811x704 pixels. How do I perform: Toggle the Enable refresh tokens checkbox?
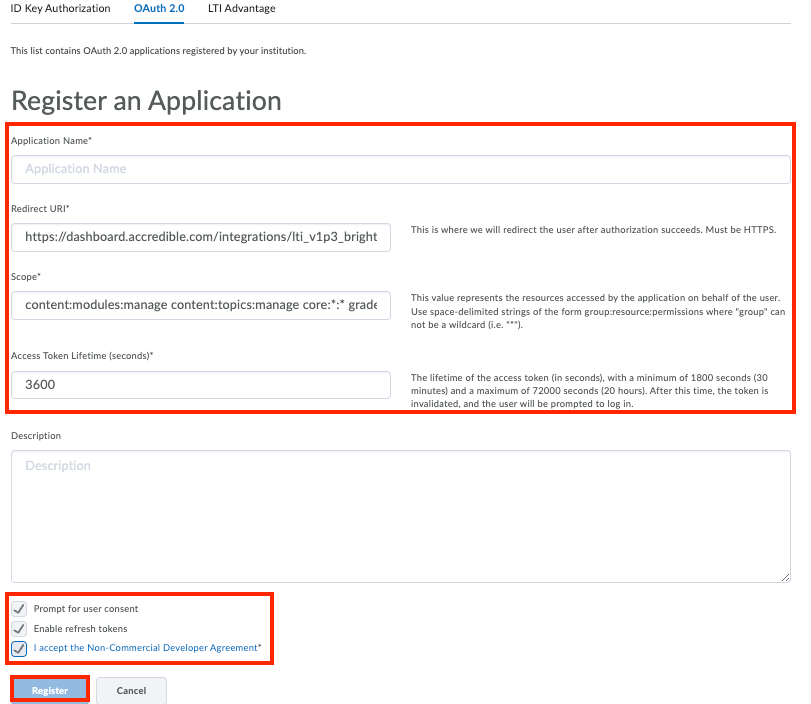pos(18,628)
